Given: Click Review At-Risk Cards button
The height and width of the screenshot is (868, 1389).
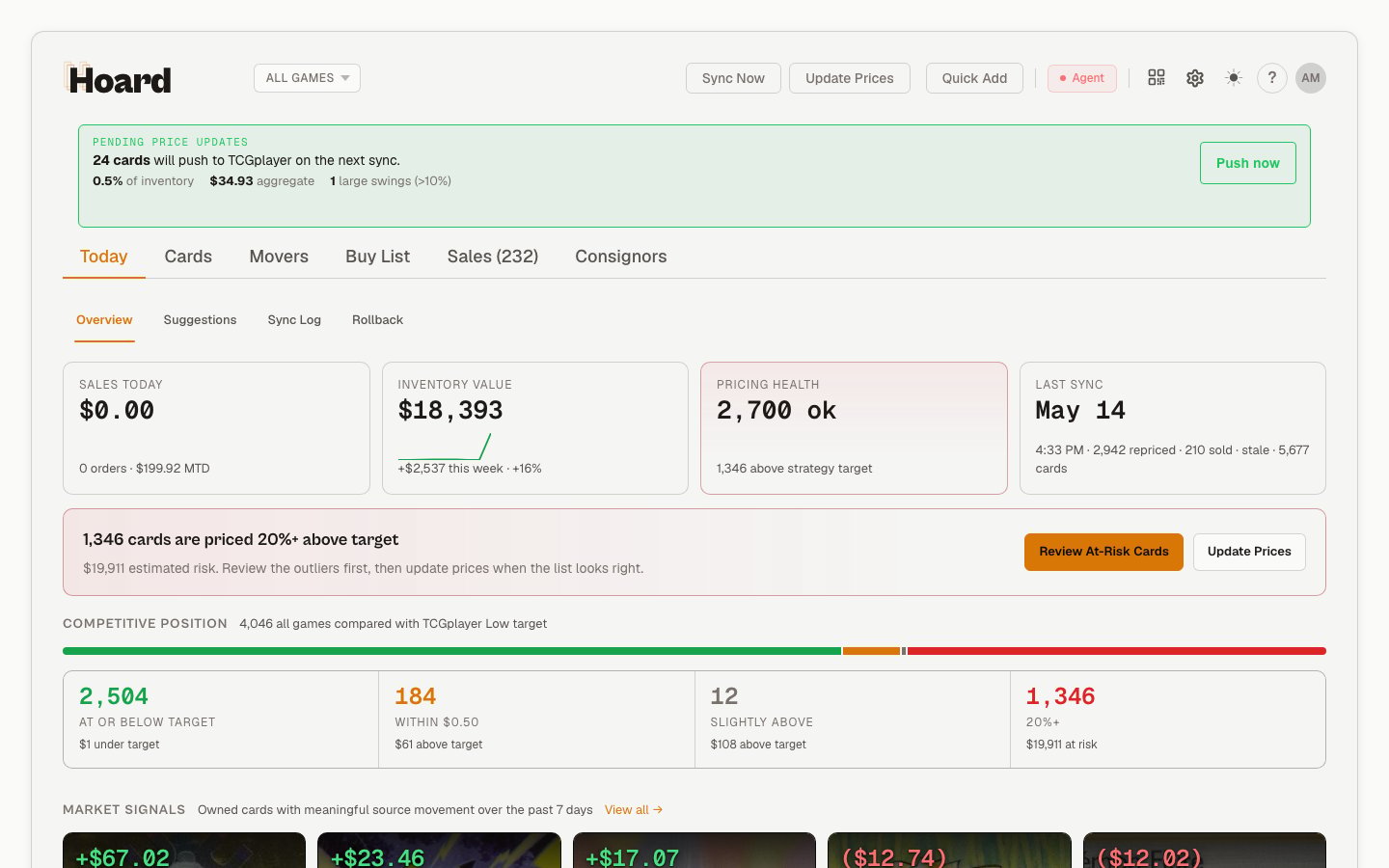Looking at the screenshot, I should point(1103,552).
